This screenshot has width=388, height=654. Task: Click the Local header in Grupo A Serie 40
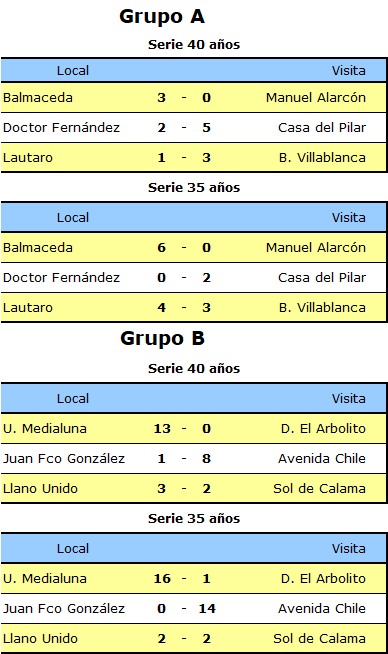(73, 71)
